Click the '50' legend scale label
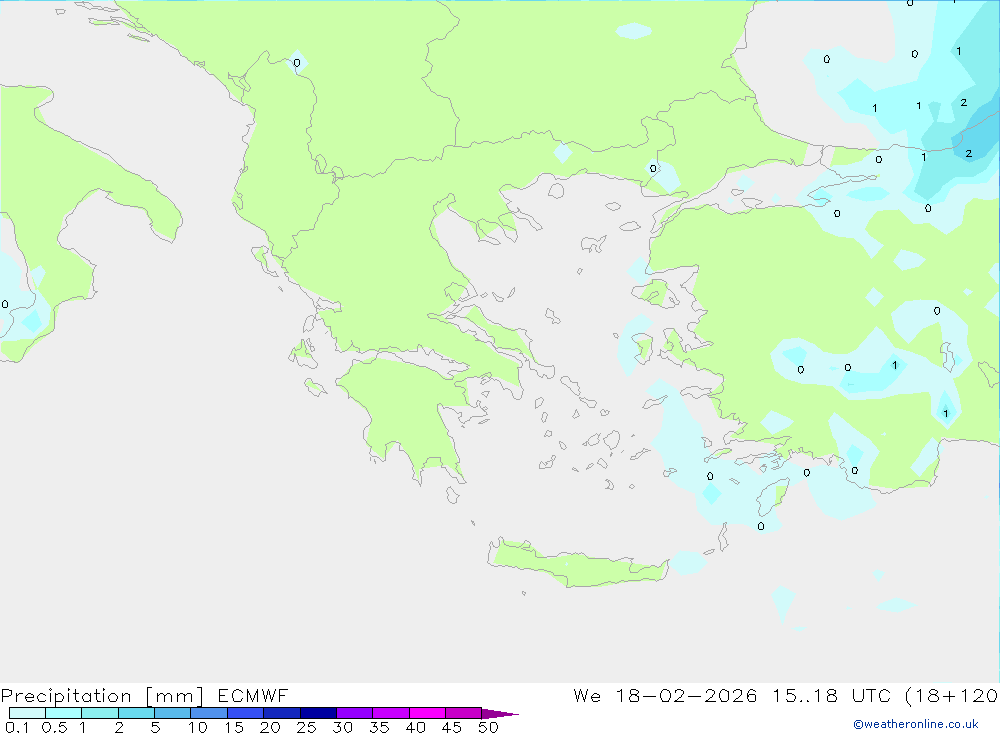This screenshot has width=1000, height=733. coord(488,727)
